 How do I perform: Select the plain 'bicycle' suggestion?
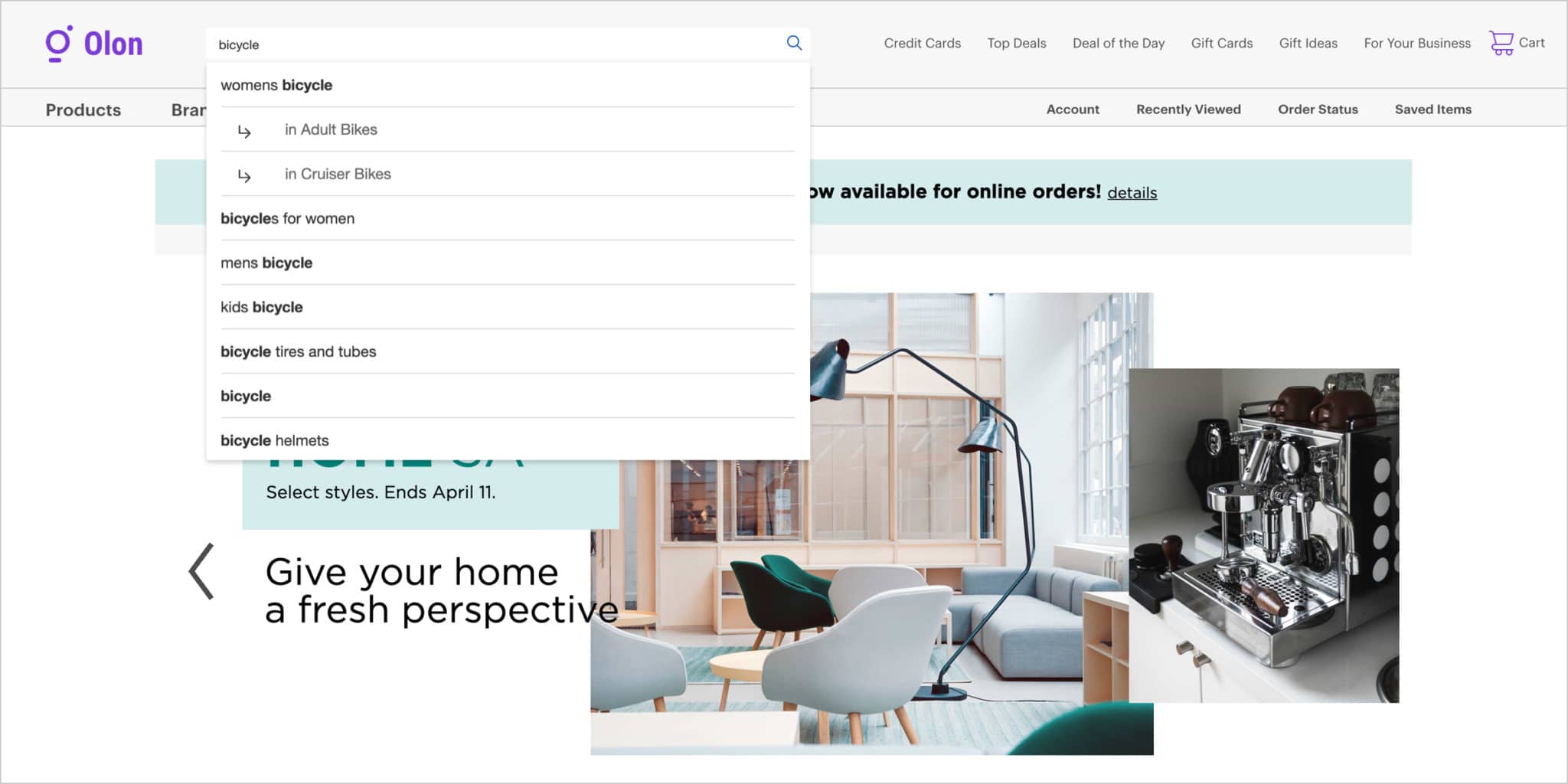508,396
